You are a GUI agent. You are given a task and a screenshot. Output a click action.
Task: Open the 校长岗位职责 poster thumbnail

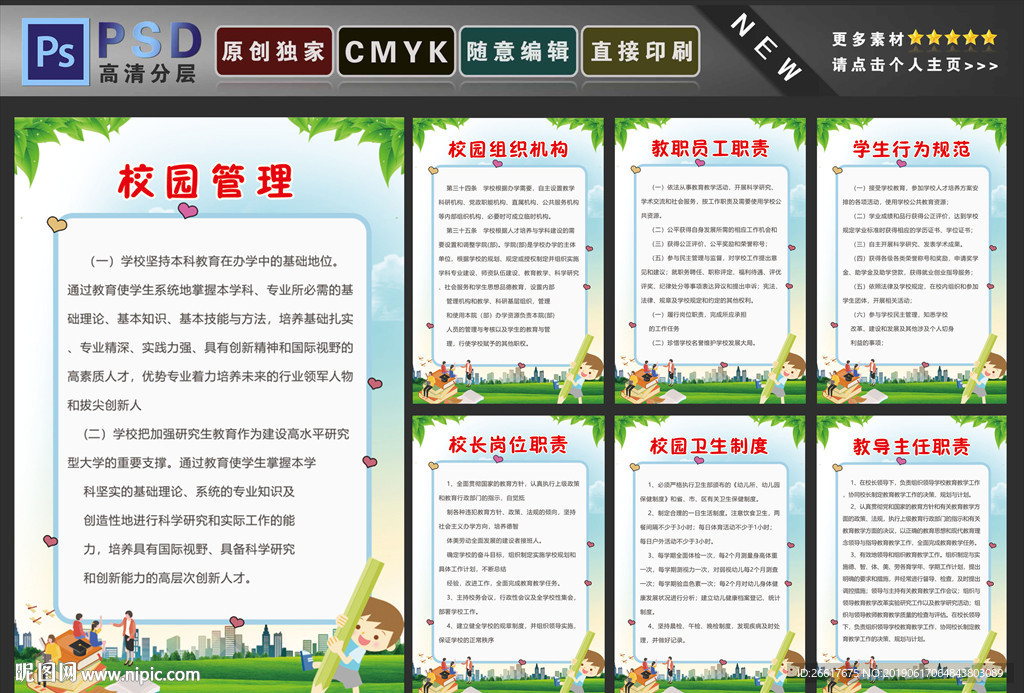(x=508, y=554)
